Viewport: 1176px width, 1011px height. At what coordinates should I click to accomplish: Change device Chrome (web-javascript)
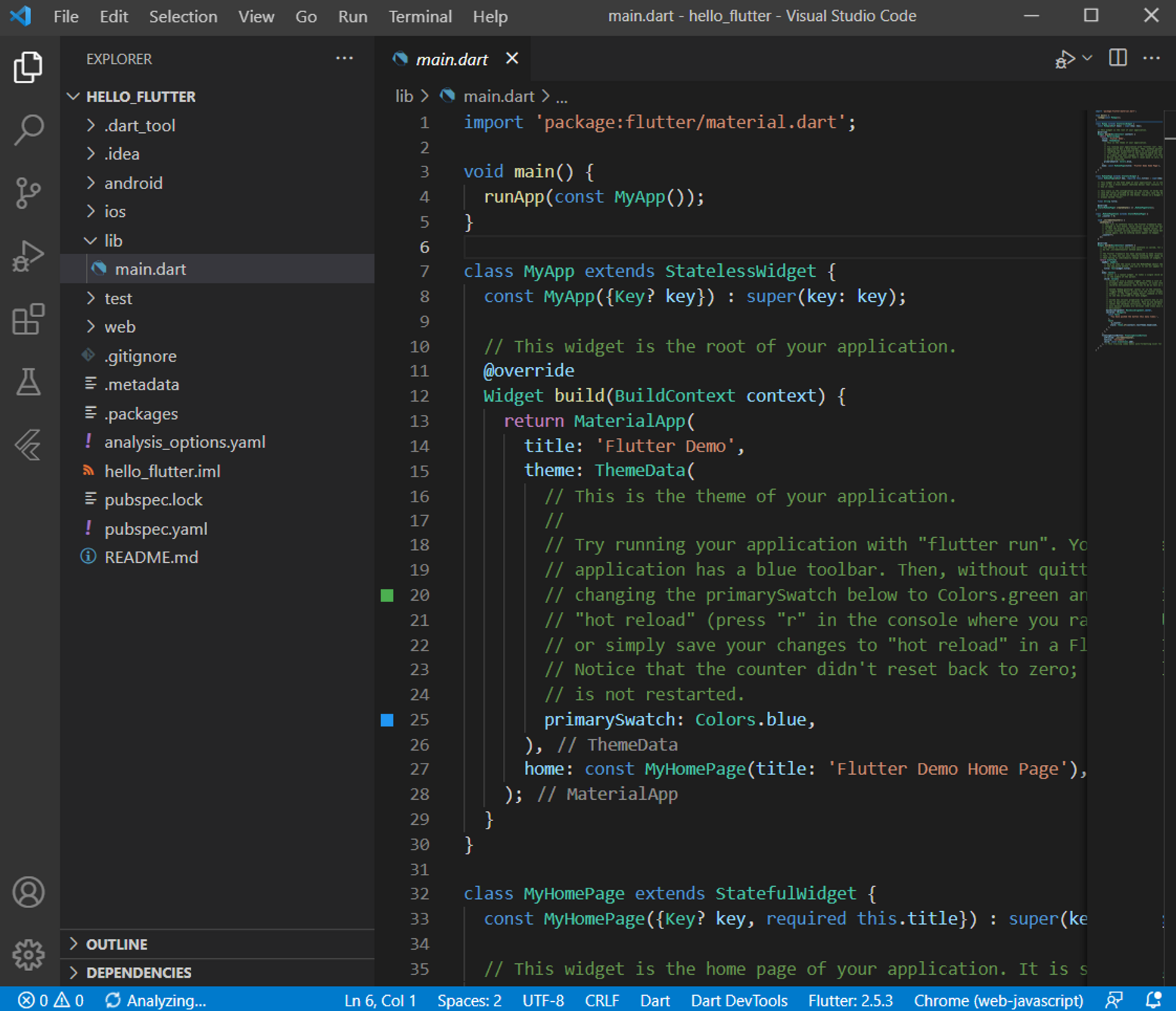tap(998, 1001)
